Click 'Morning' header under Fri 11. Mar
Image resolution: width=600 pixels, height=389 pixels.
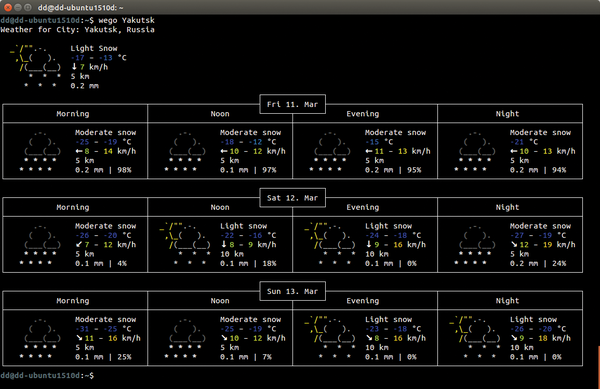coord(73,114)
